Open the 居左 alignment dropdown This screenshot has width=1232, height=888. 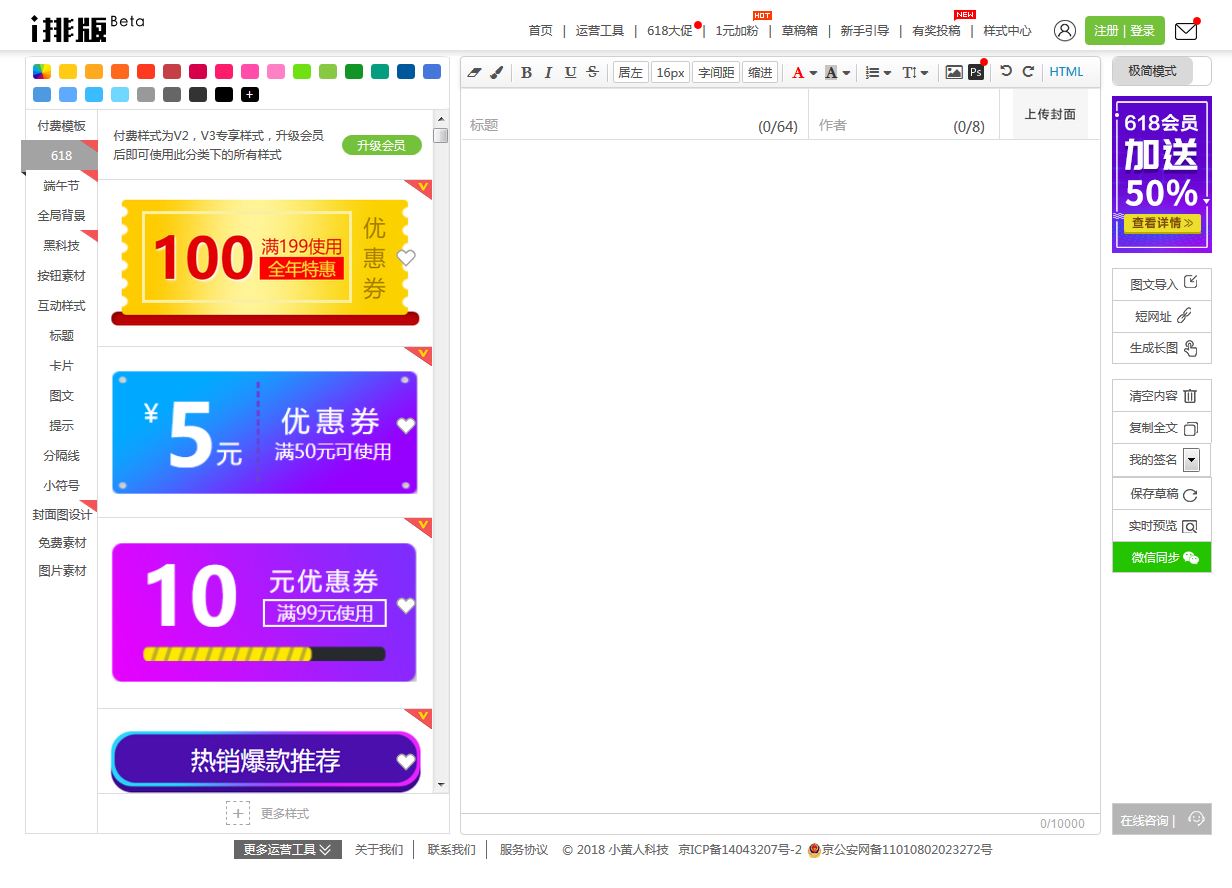click(630, 72)
